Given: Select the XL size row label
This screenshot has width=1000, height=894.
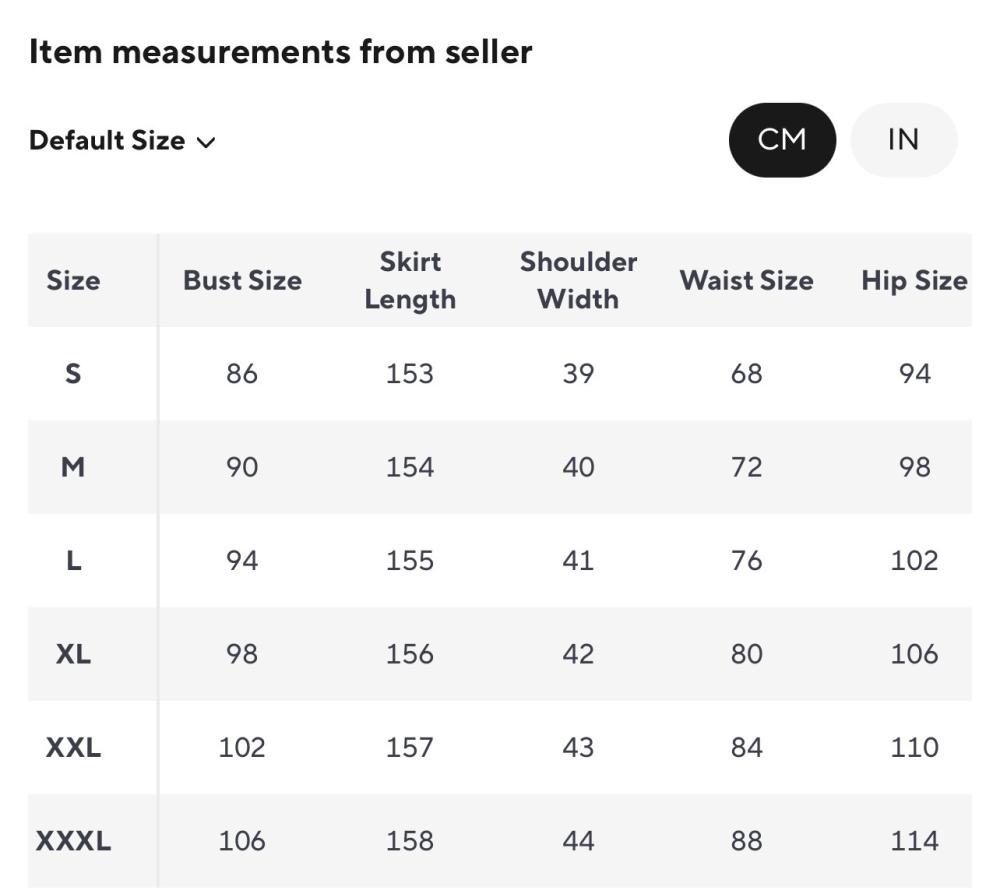Looking at the screenshot, I should [73, 654].
